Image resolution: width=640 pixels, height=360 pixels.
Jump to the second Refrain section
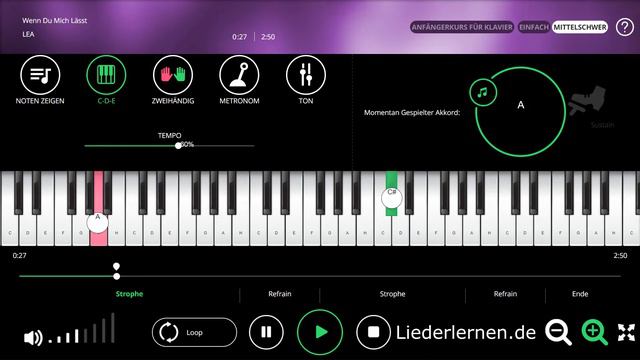(x=505, y=294)
